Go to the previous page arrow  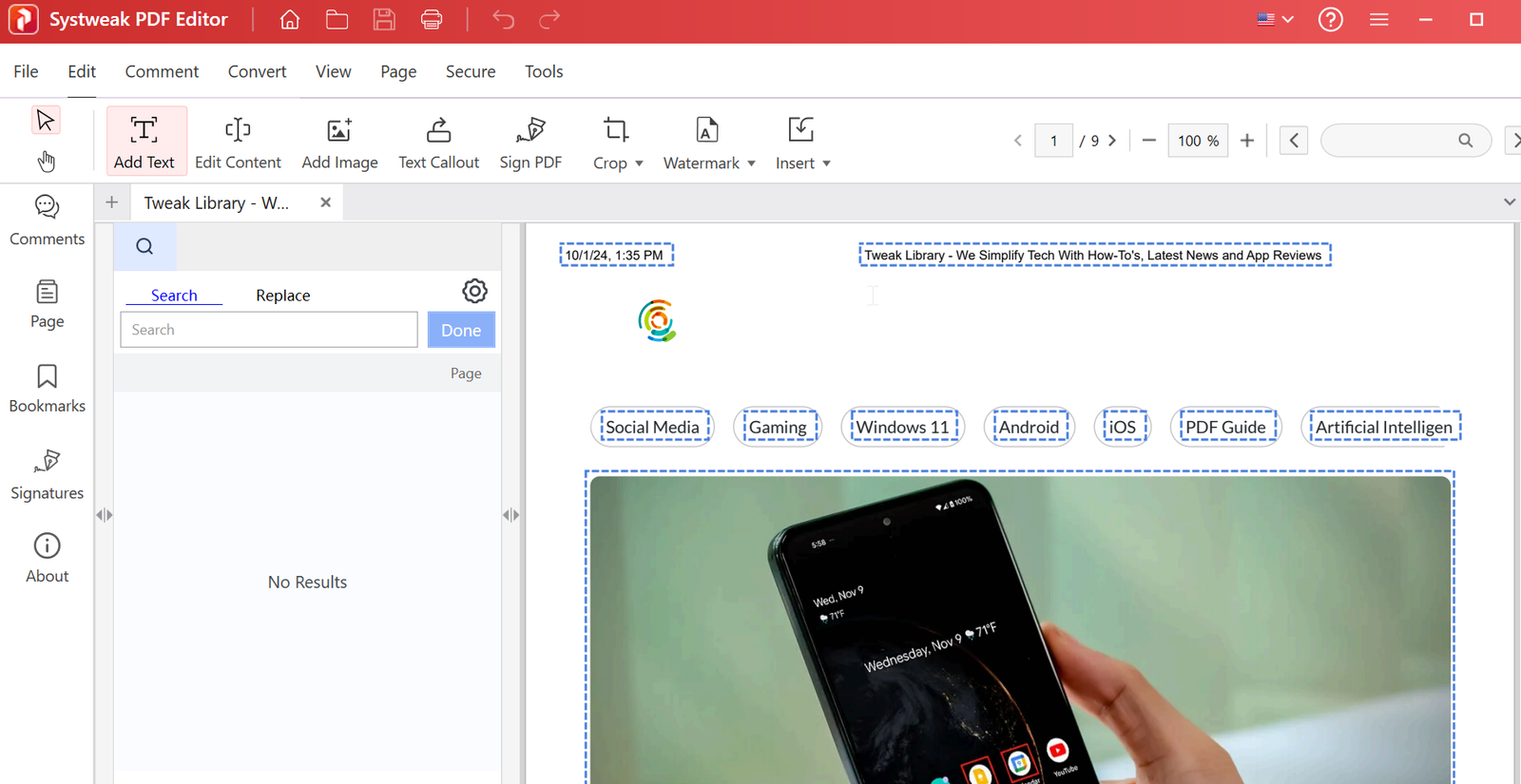coord(1018,141)
